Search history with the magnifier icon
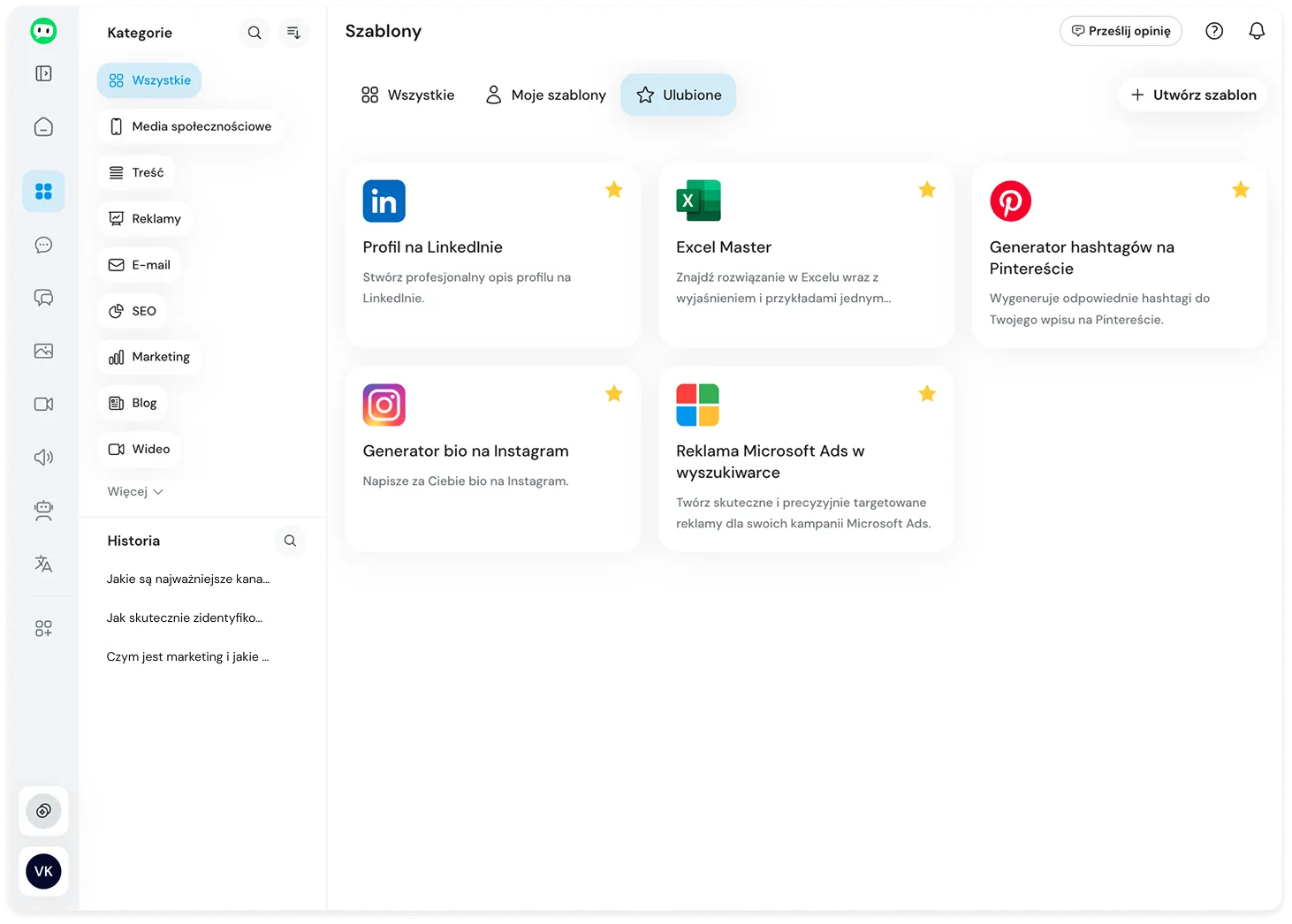Image resolution: width=1292 pixels, height=924 pixels. click(290, 541)
